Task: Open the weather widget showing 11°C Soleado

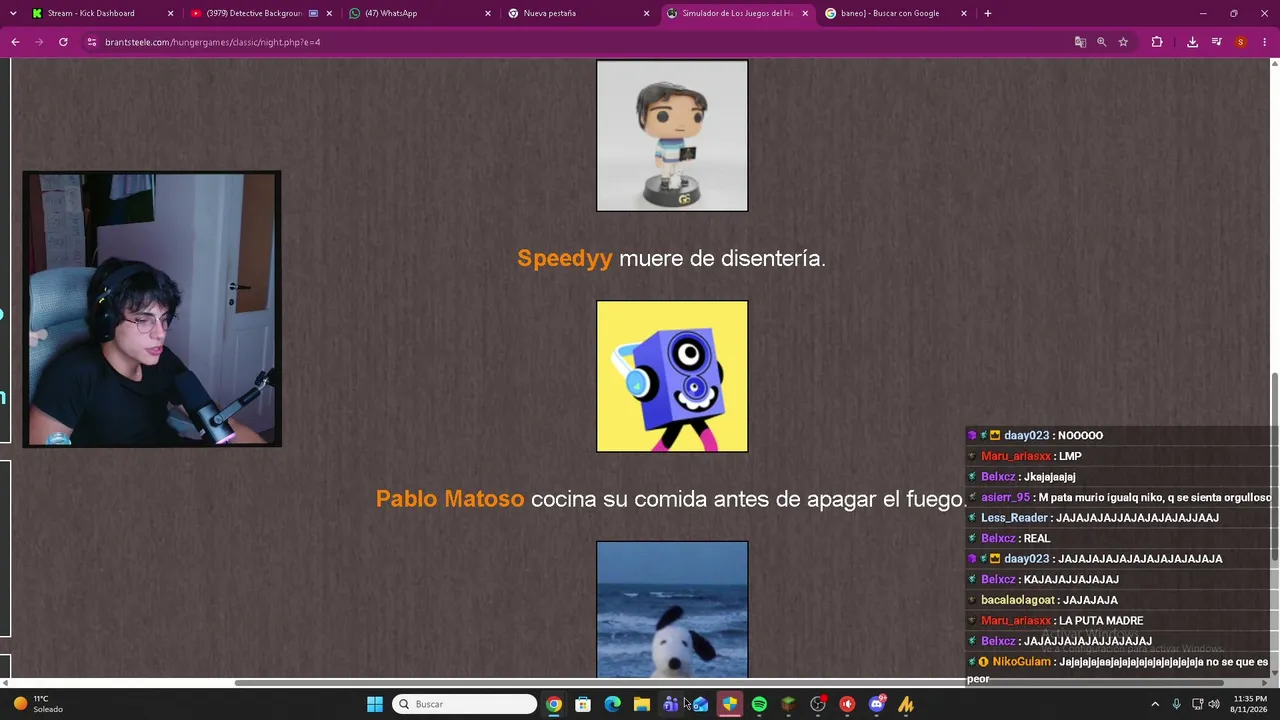Action: 38,704
